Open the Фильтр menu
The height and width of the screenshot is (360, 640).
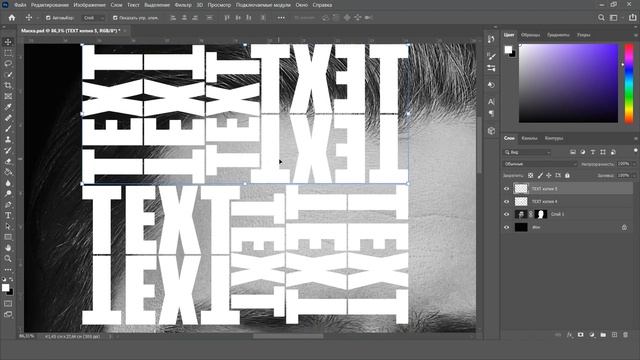click(x=183, y=5)
